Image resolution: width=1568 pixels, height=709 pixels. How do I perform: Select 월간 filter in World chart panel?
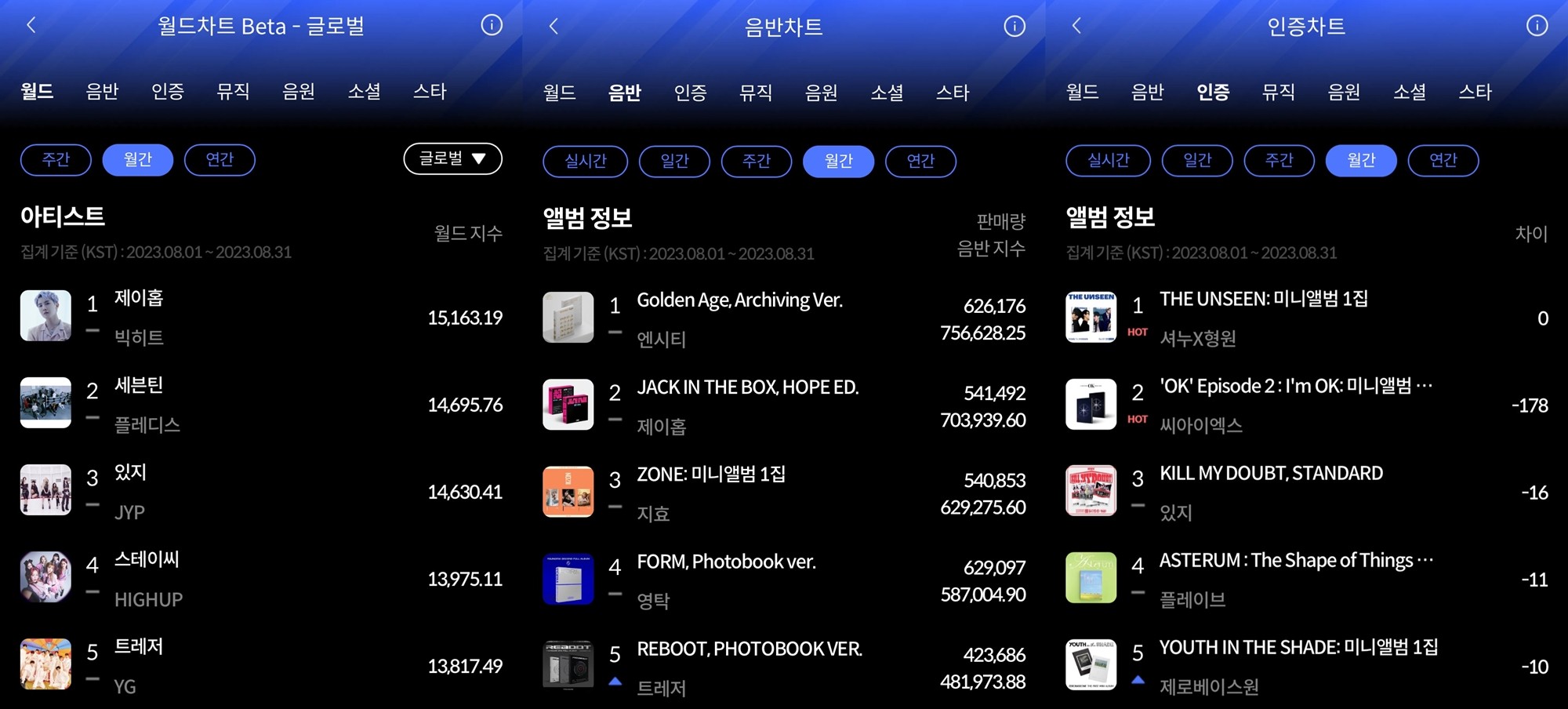pyautogui.click(x=138, y=160)
